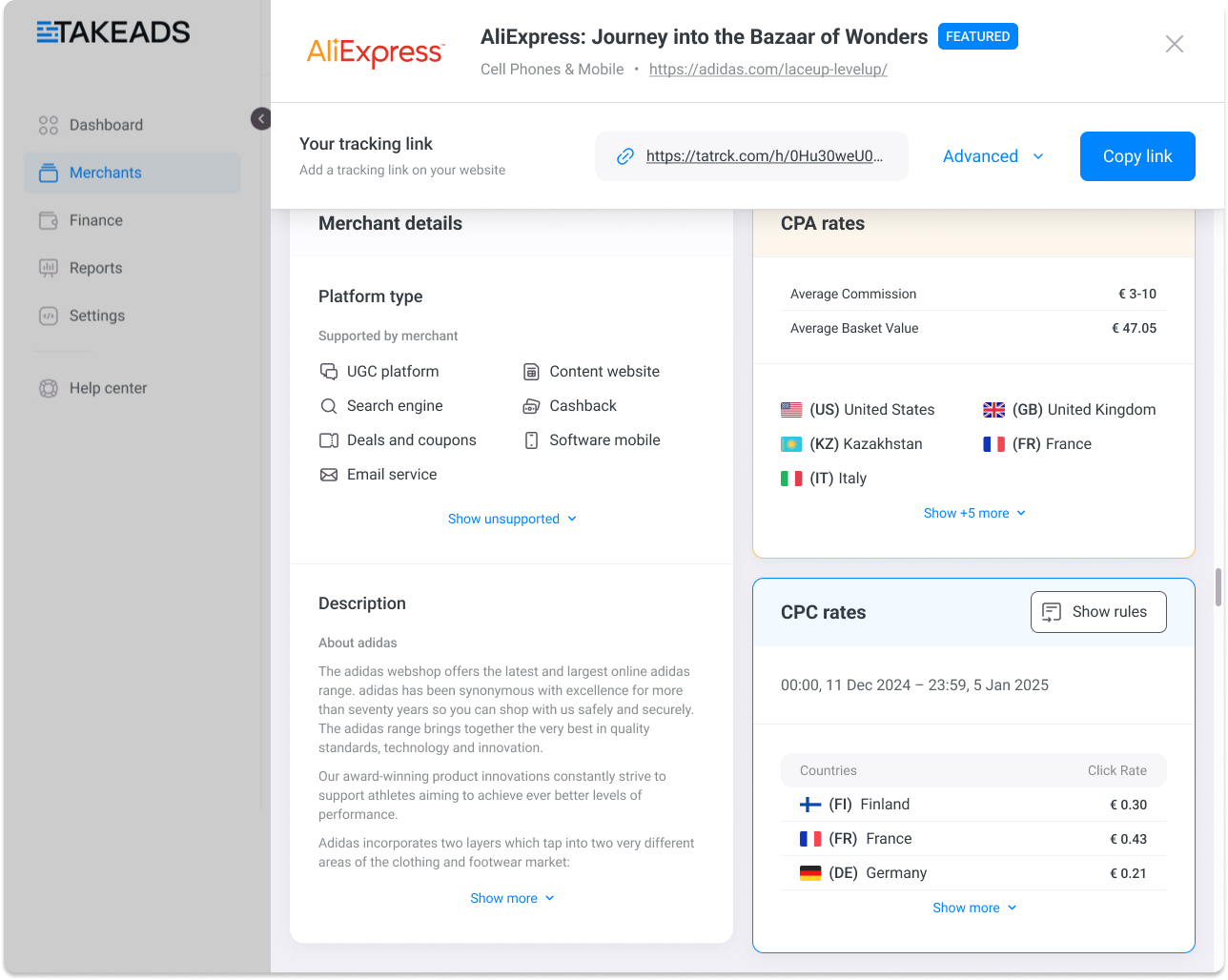Open the Dashboard icon in sidebar

tap(48, 124)
